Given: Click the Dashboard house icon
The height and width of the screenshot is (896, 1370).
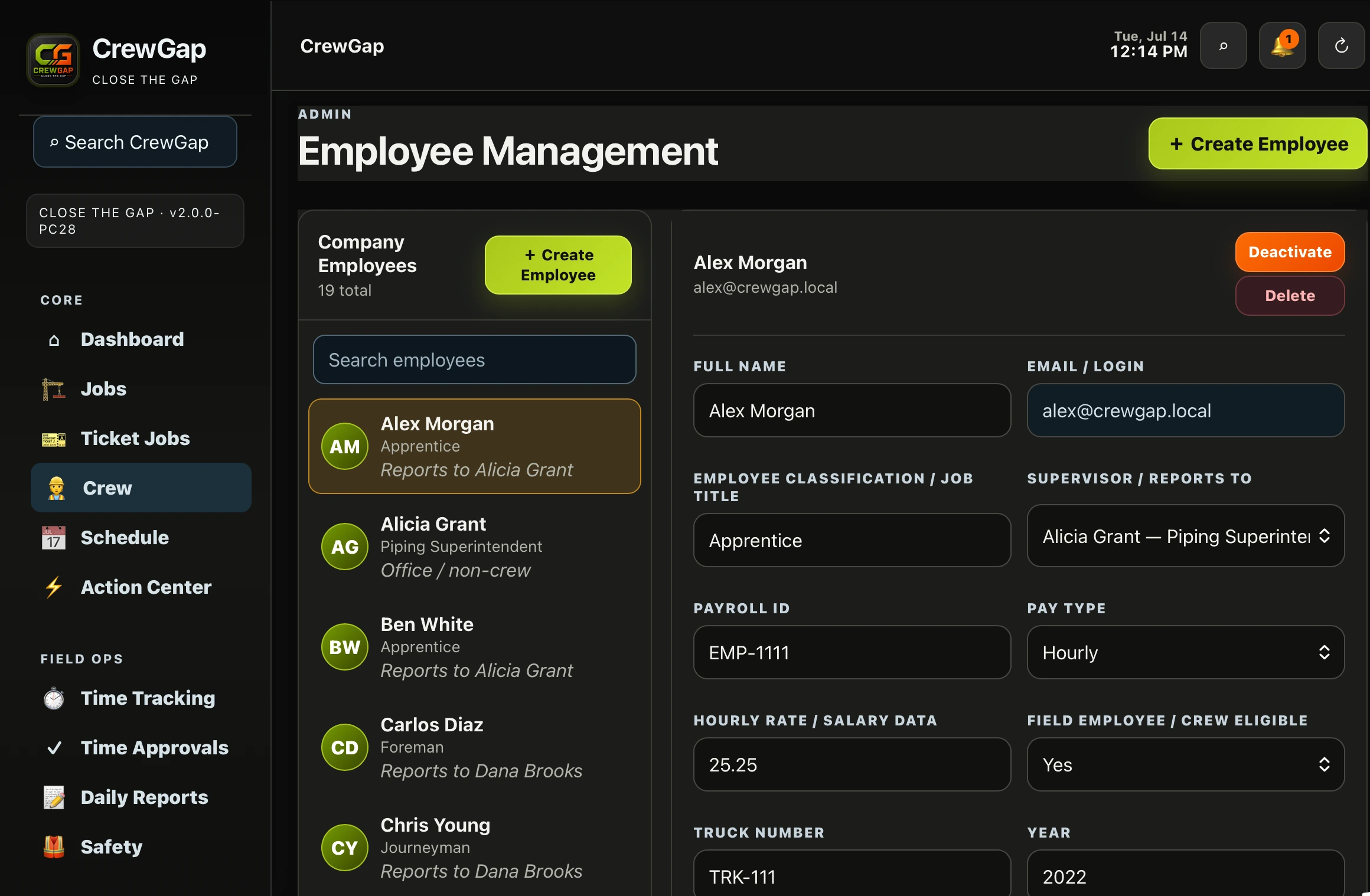Looking at the screenshot, I should pyautogui.click(x=54, y=340).
